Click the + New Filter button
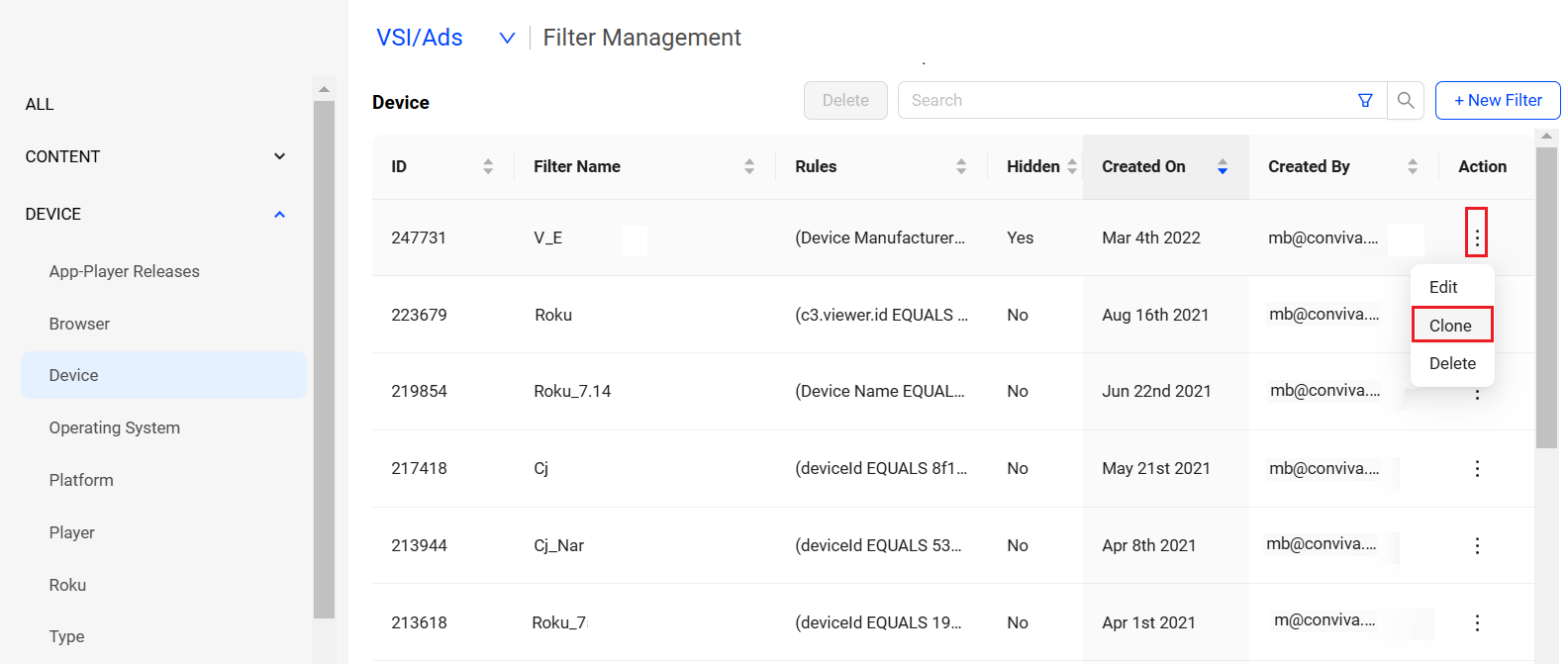Viewport: 1568px width, 664px height. pyautogui.click(x=1498, y=100)
